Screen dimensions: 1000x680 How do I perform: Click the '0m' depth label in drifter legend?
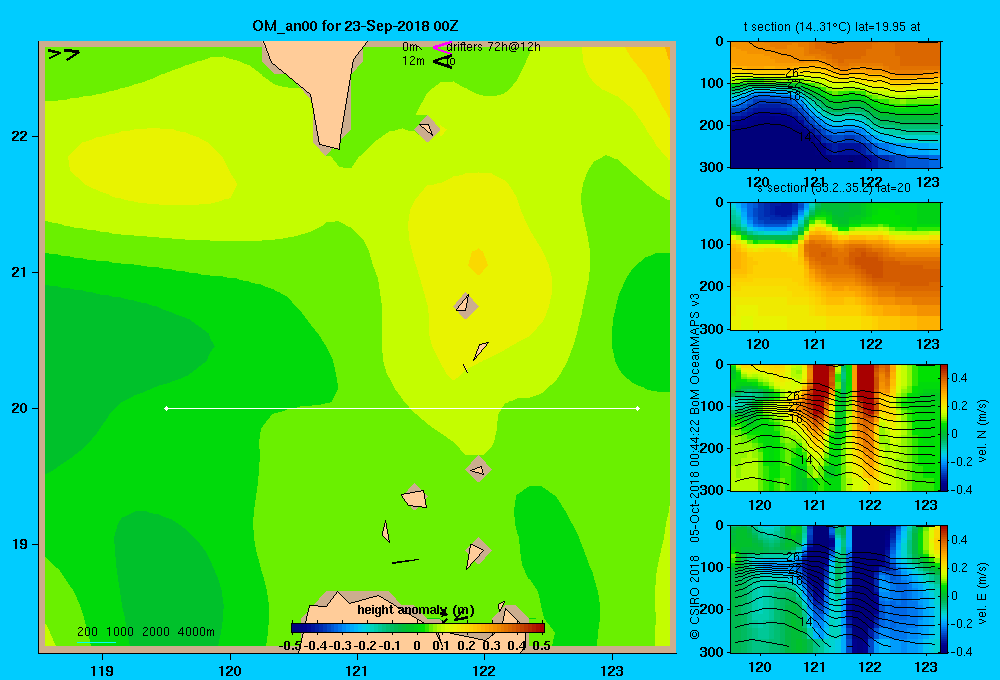coord(411,47)
